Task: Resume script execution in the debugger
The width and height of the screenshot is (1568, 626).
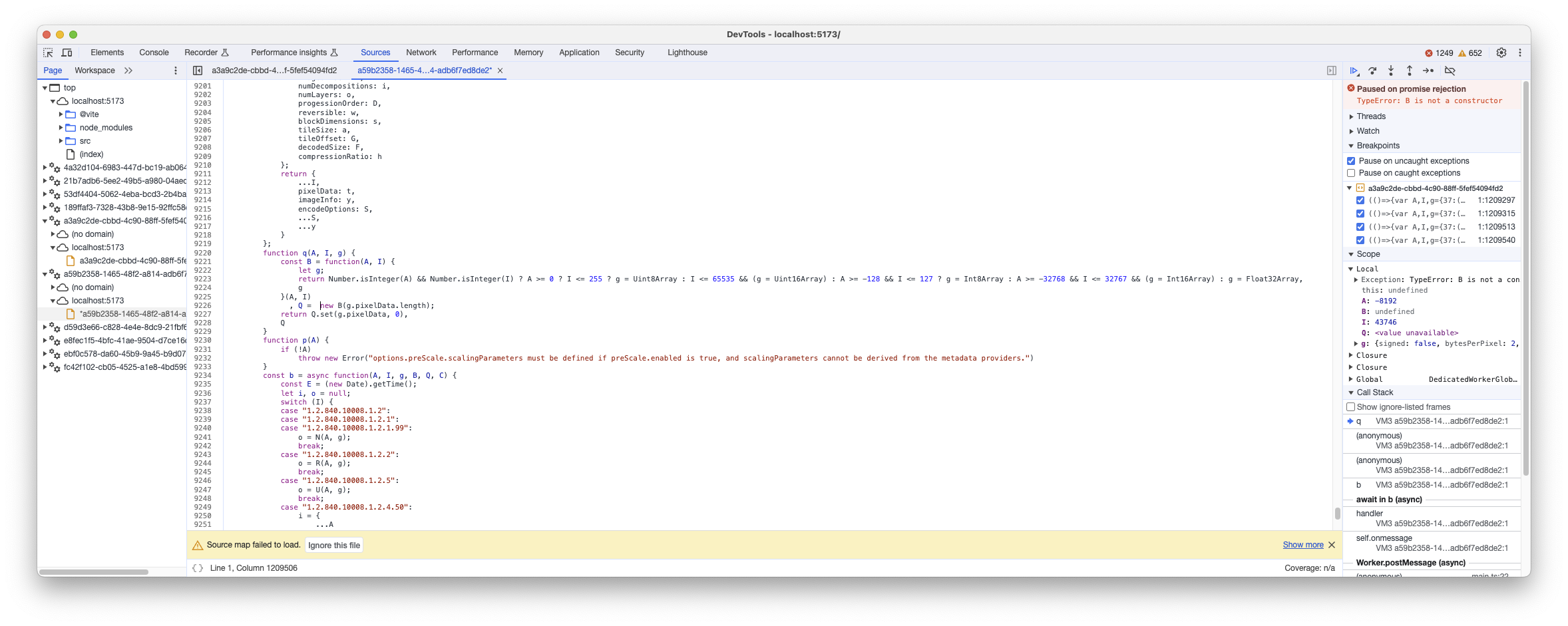Action: (1354, 71)
